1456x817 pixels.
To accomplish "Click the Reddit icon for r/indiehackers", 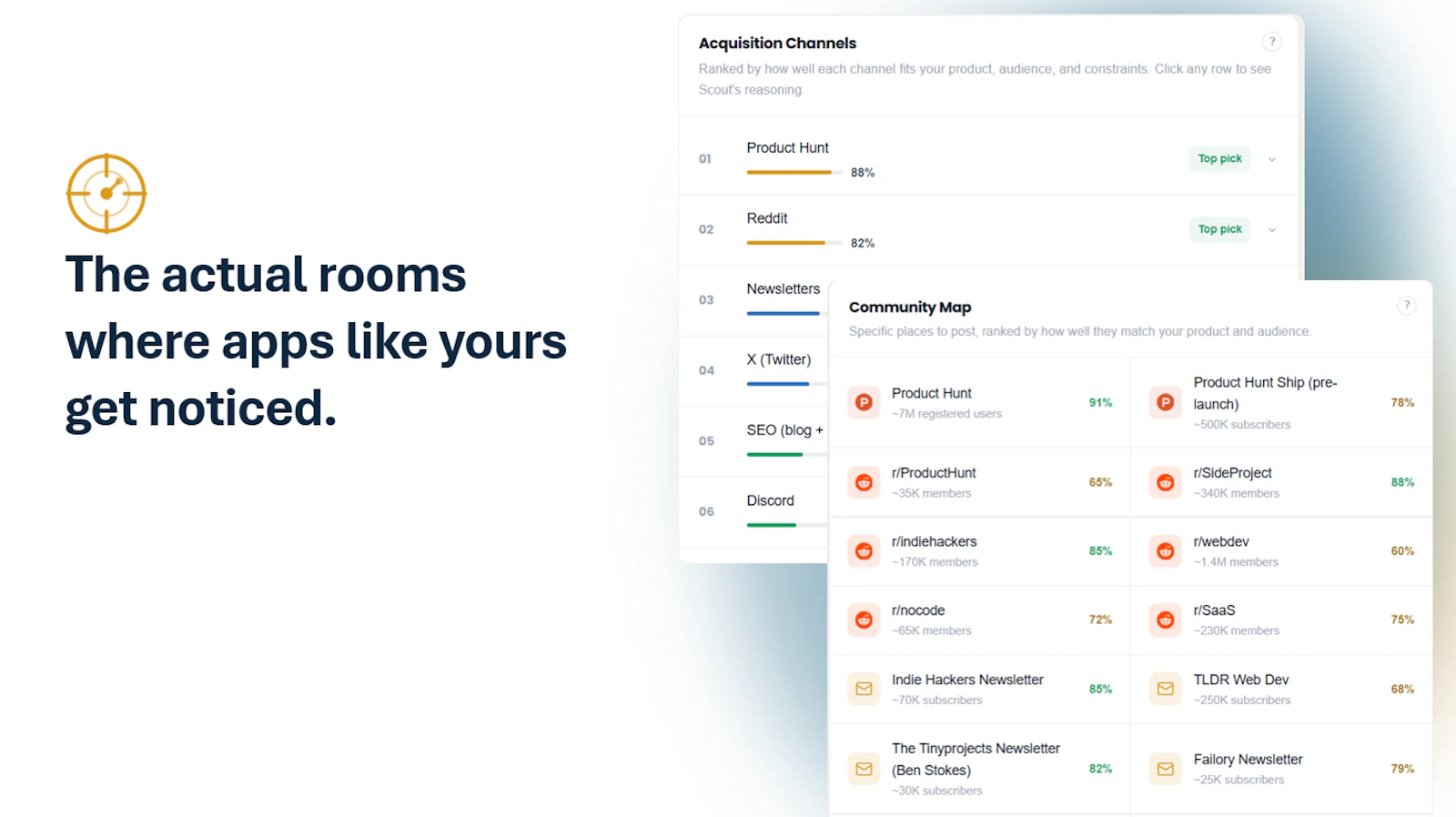I will (864, 551).
